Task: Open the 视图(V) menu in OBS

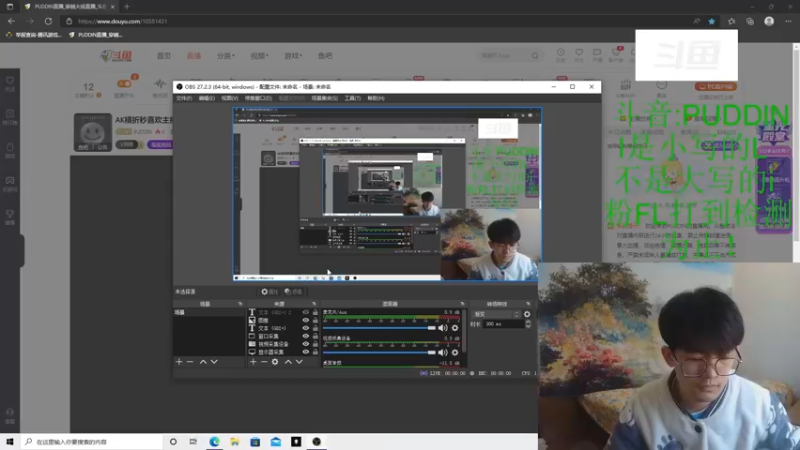Action: (230, 98)
